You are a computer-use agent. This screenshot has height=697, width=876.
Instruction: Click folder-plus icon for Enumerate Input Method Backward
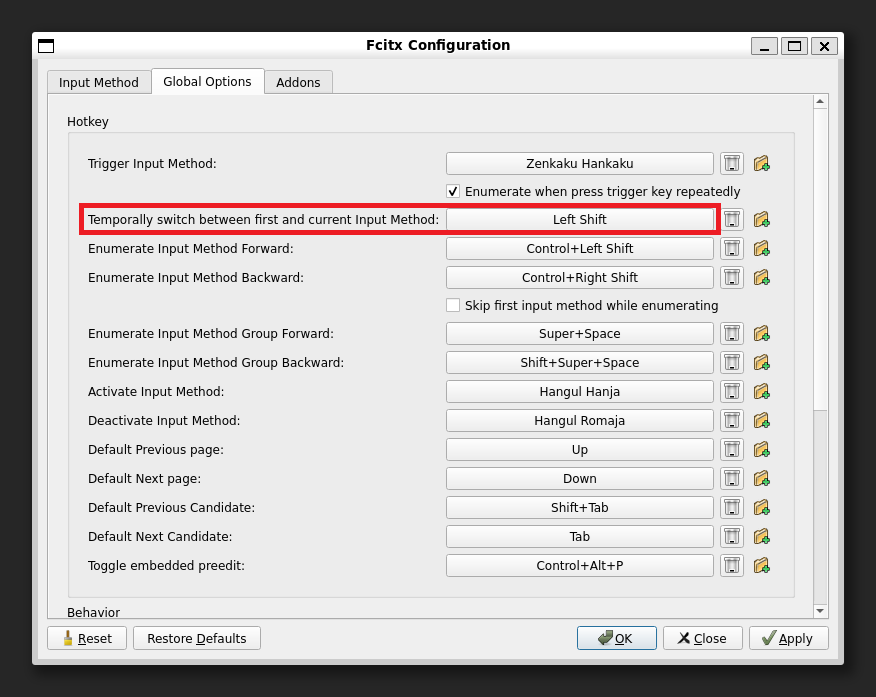[x=761, y=278]
